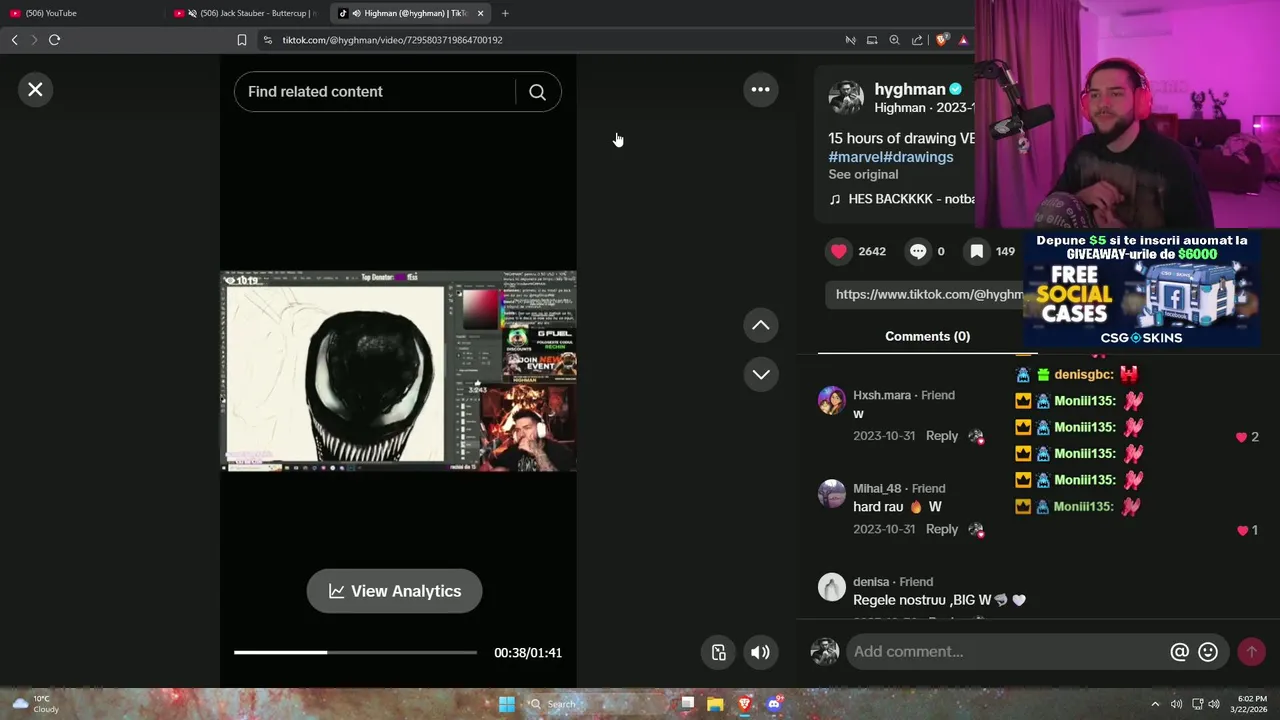Go back in browser history
Image resolution: width=1280 pixels, height=720 pixels.
point(14,40)
